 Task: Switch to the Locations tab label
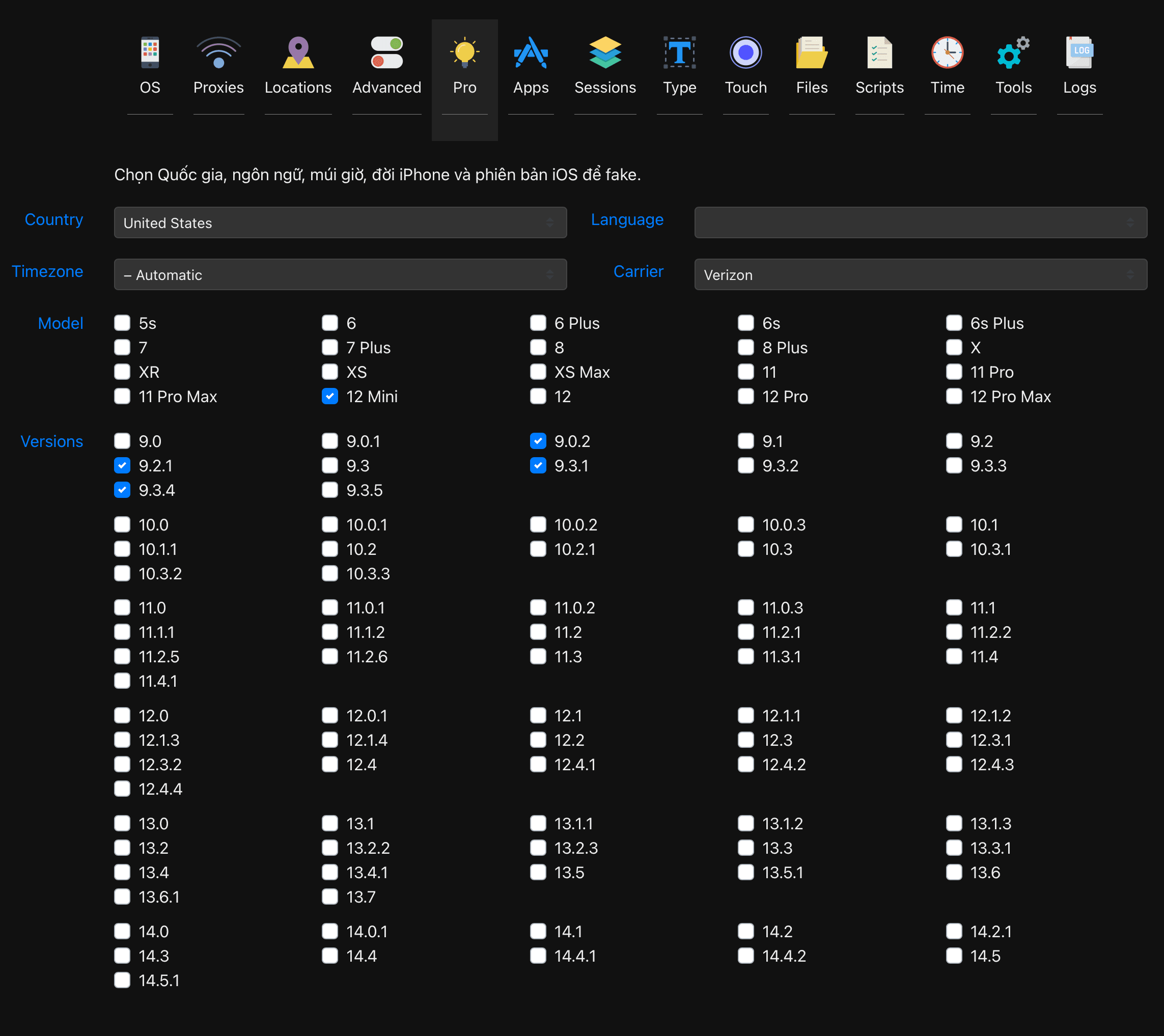pos(298,88)
